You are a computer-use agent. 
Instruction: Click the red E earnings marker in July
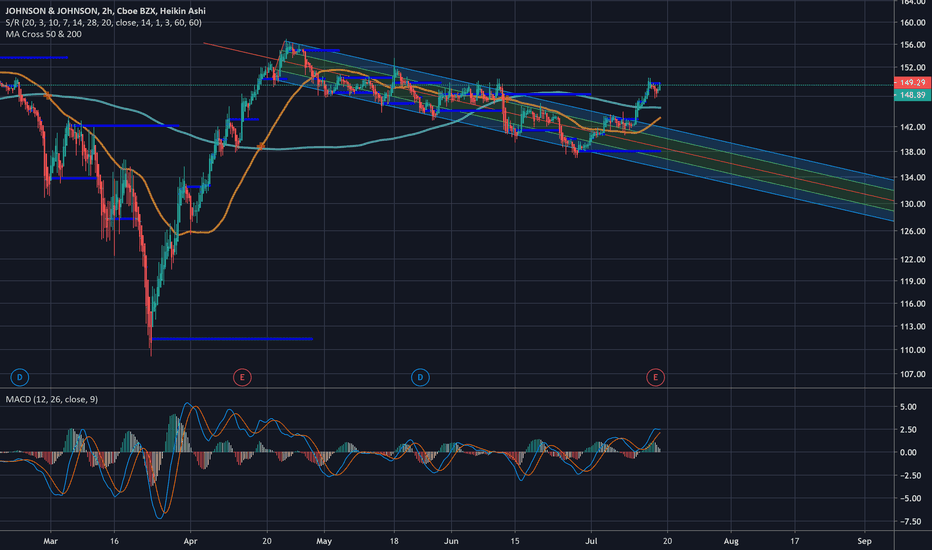pos(656,377)
